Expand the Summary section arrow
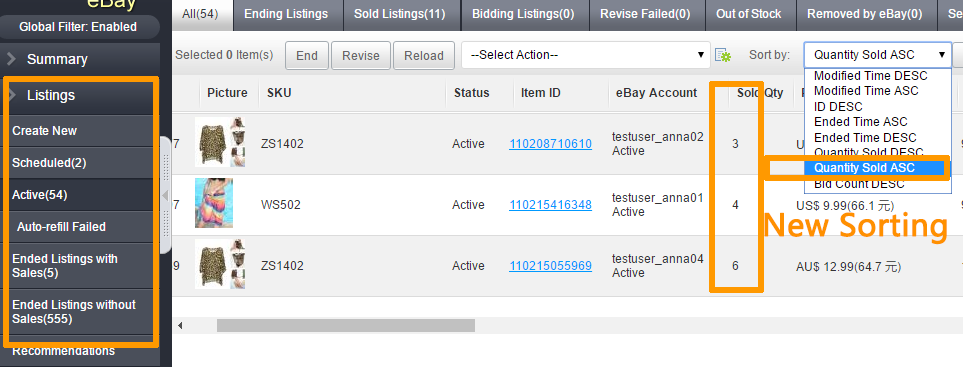This screenshot has width=963, height=367. click(12, 59)
